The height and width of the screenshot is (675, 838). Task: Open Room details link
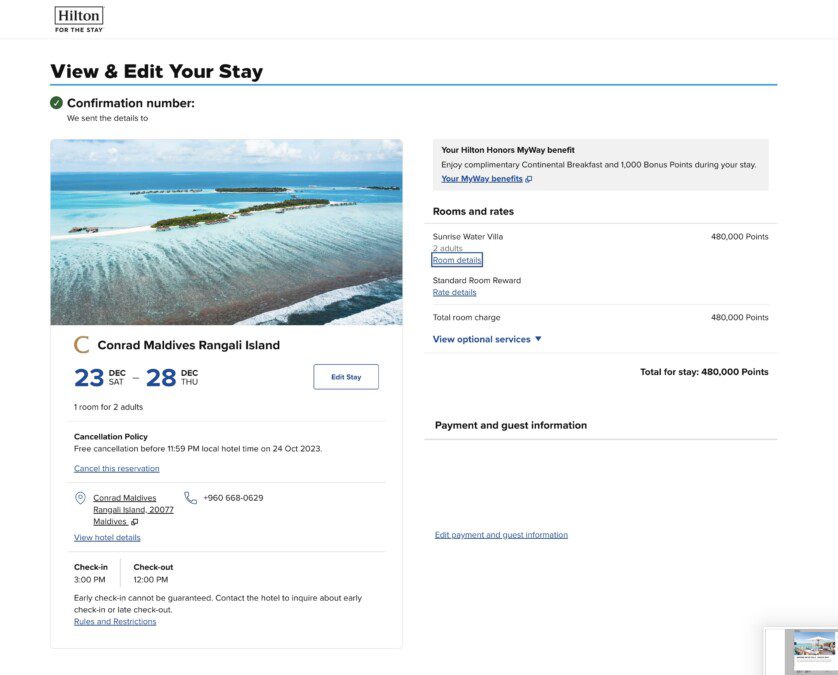click(457, 260)
